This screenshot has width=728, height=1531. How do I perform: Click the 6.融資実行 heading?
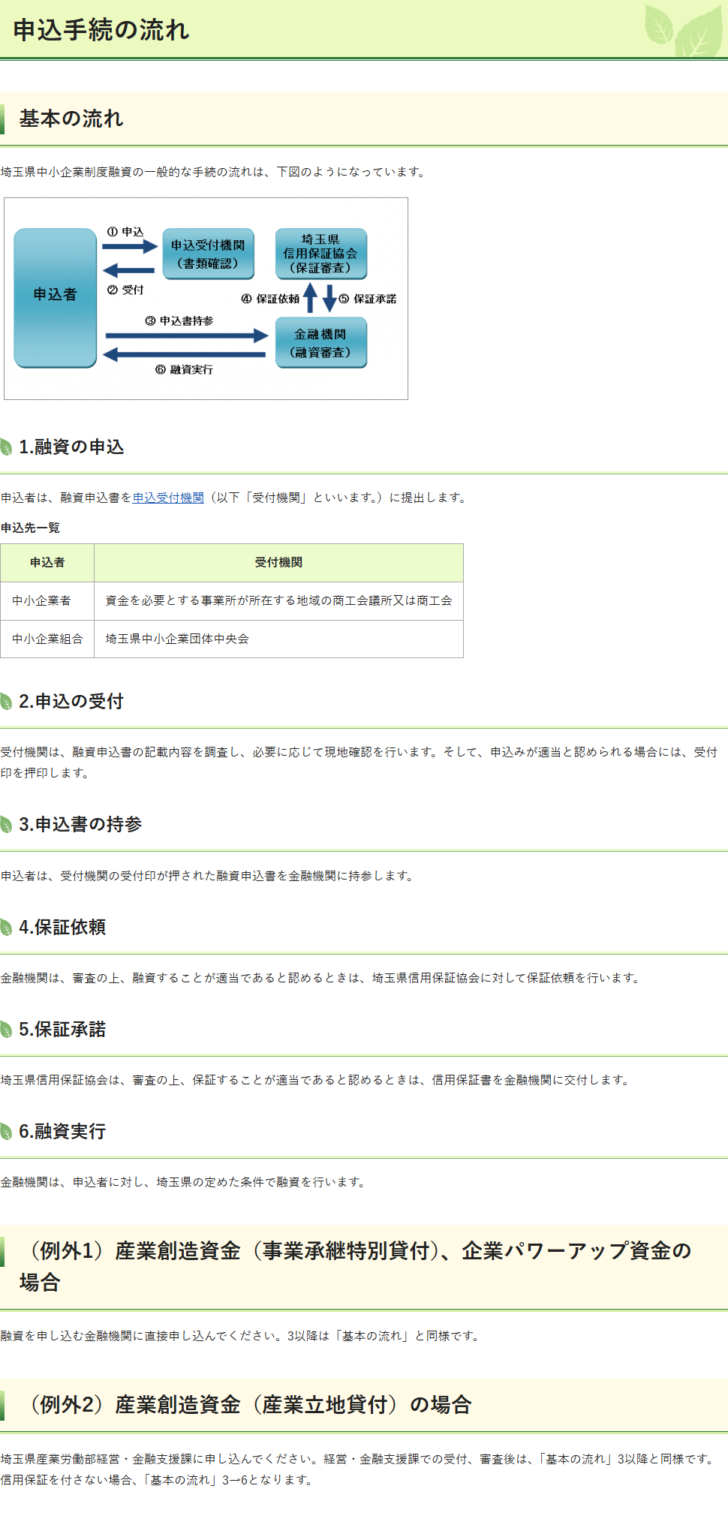click(x=63, y=1132)
